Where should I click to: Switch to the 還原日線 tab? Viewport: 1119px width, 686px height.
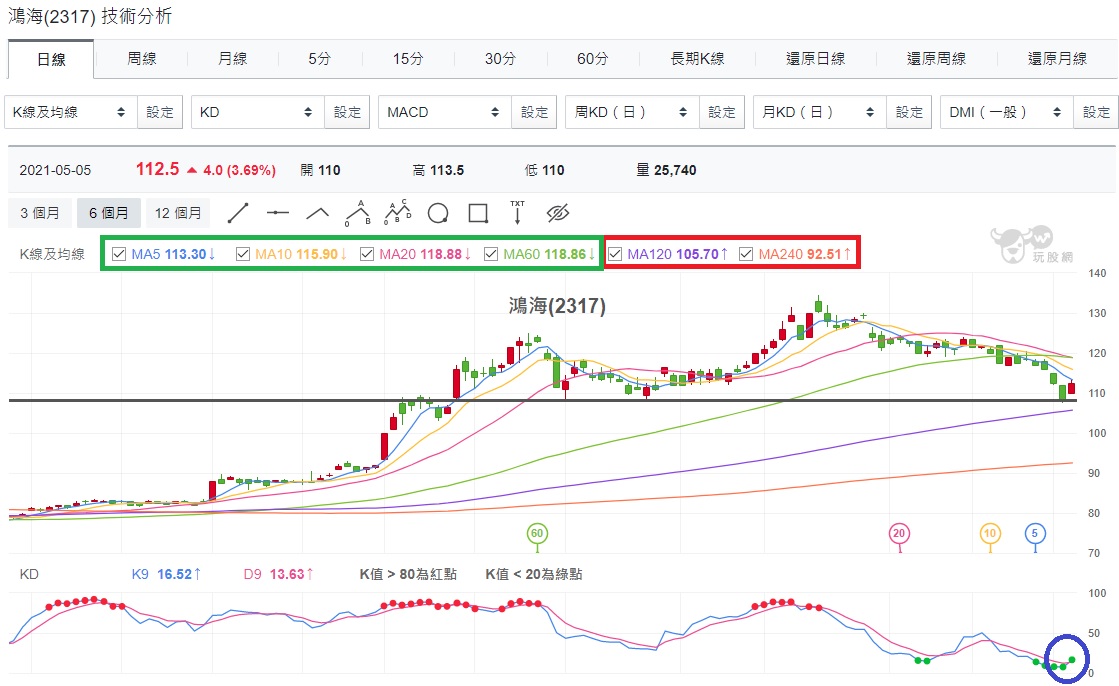(816, 59)
